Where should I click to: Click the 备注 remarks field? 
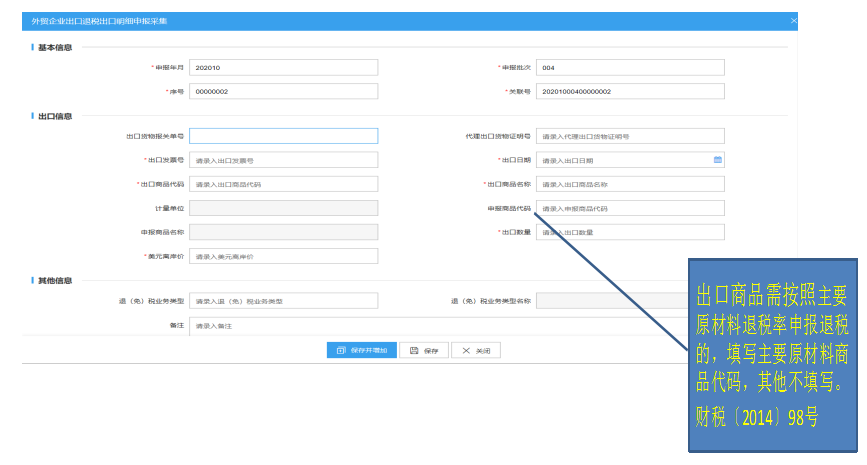pos(283,326)
